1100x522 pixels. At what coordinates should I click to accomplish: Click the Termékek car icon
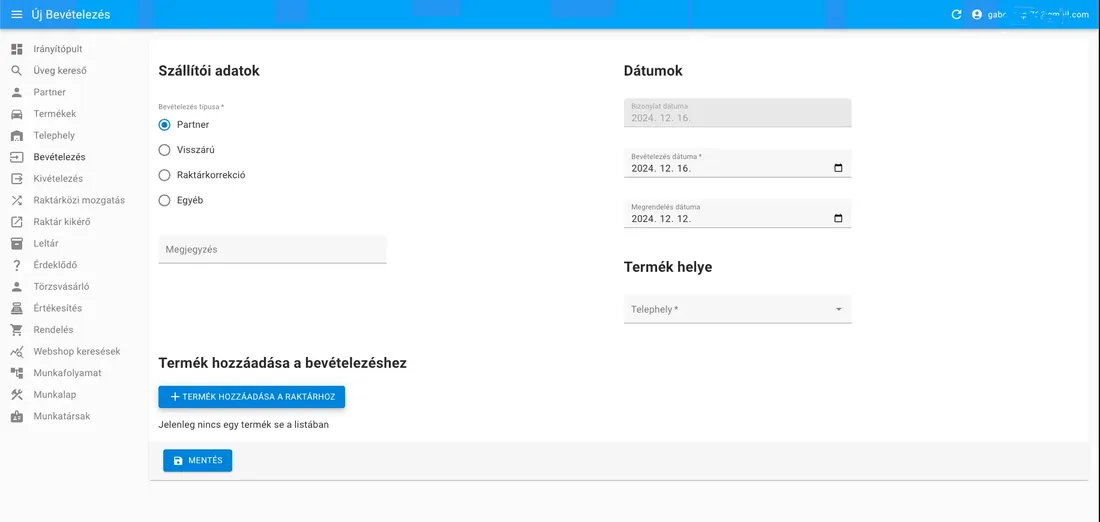point(17,114)
